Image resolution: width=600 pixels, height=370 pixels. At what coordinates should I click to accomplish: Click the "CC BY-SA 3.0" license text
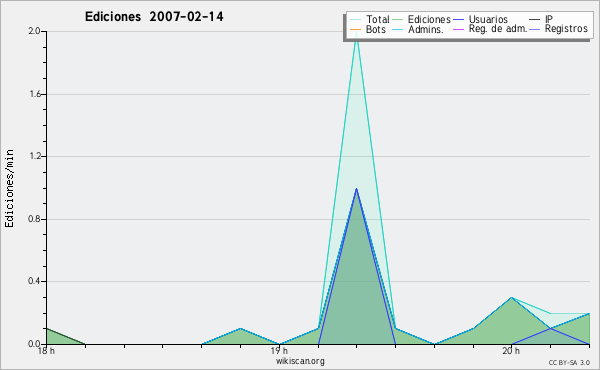(569, 362)
